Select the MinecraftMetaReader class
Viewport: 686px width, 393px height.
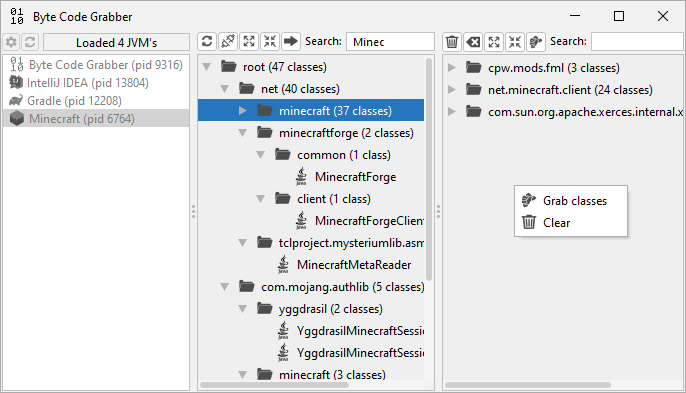click(354, 265)
